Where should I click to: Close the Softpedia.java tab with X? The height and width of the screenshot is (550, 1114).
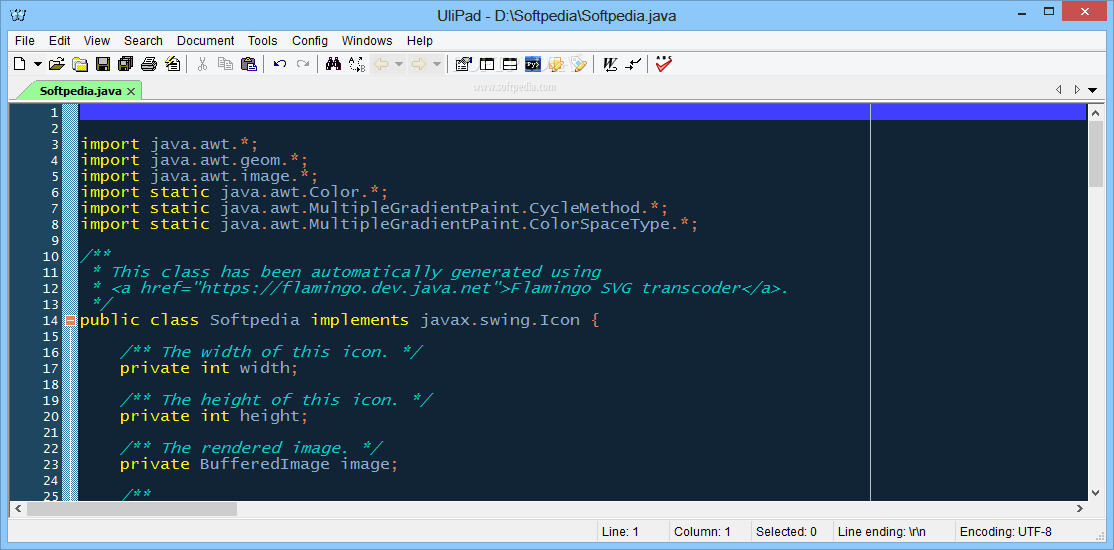click(131, 91)
